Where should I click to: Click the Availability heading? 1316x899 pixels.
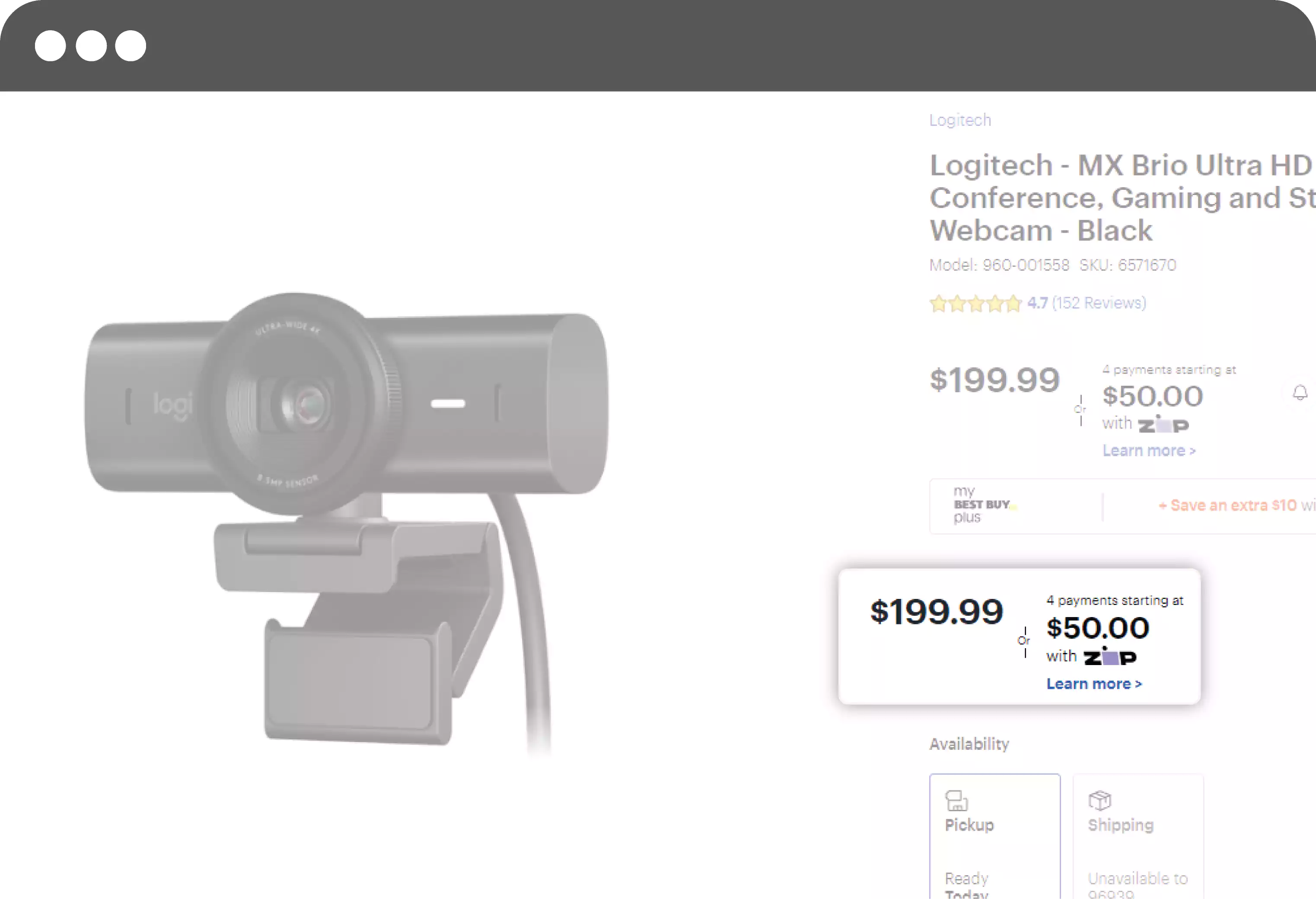click(x=969, y=744)
